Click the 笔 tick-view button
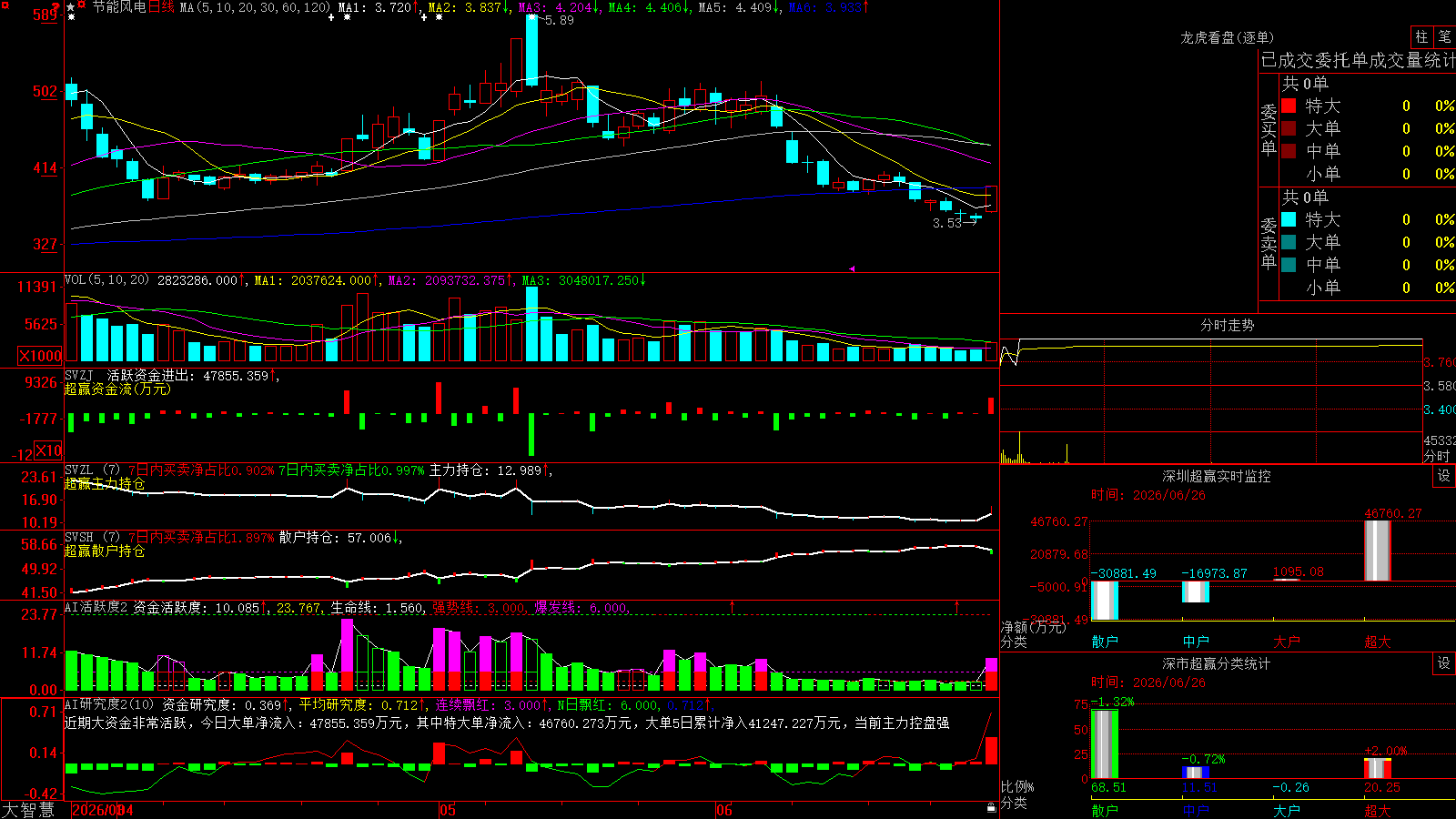Screen dimensions: 1456x819 (x=1444, y=36)
